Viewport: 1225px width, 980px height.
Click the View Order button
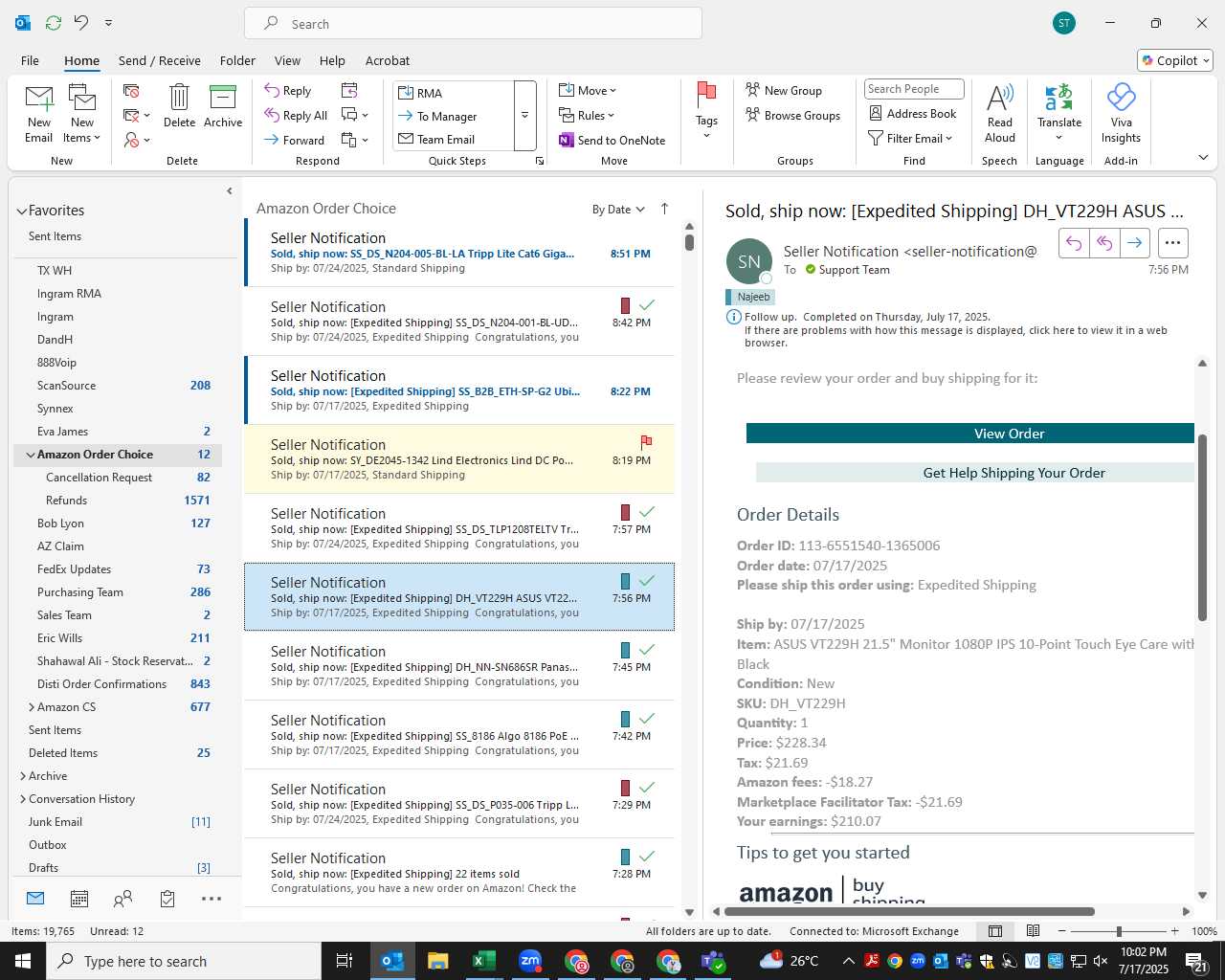[970, 434]
